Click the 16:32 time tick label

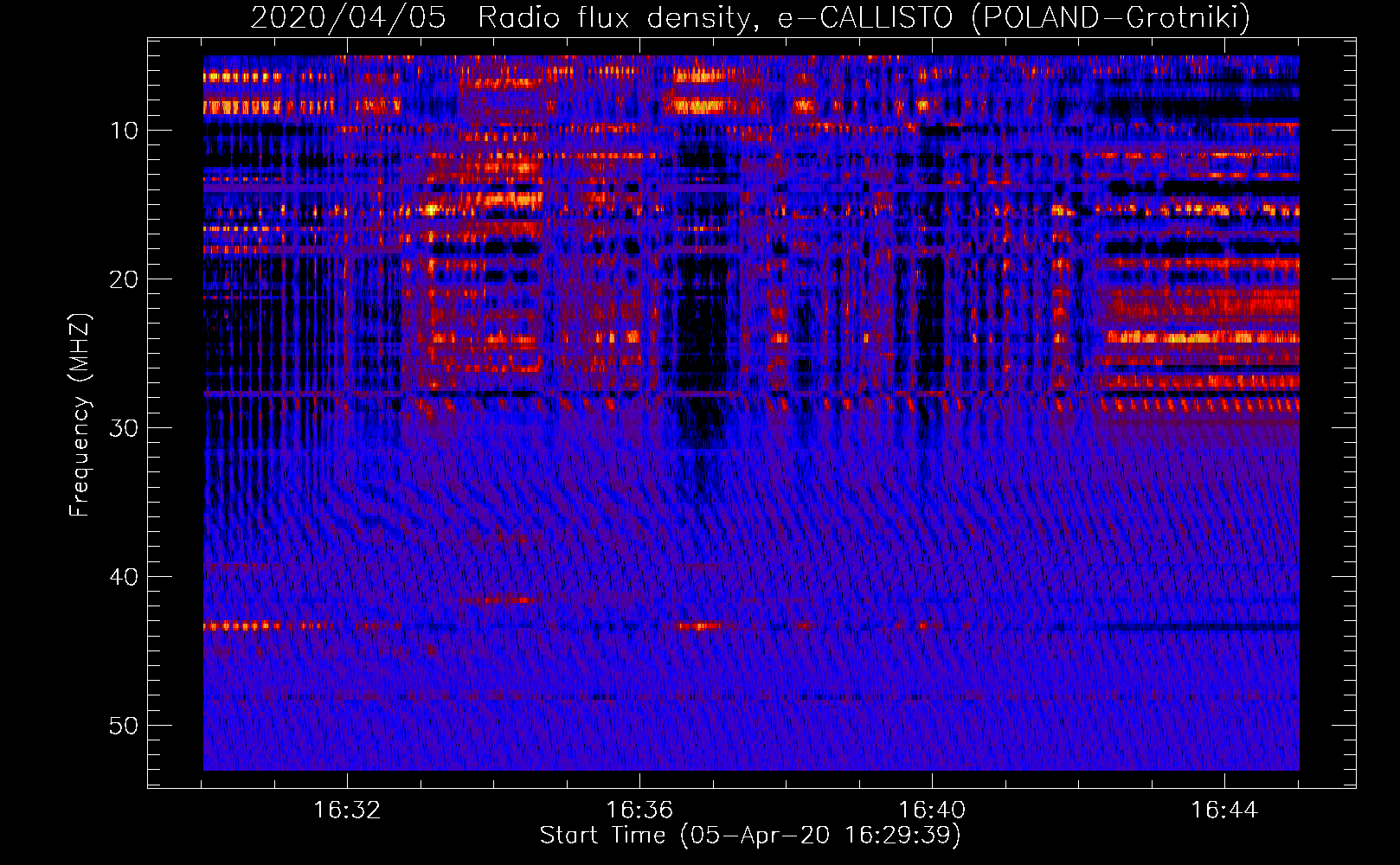pos(347,811)
